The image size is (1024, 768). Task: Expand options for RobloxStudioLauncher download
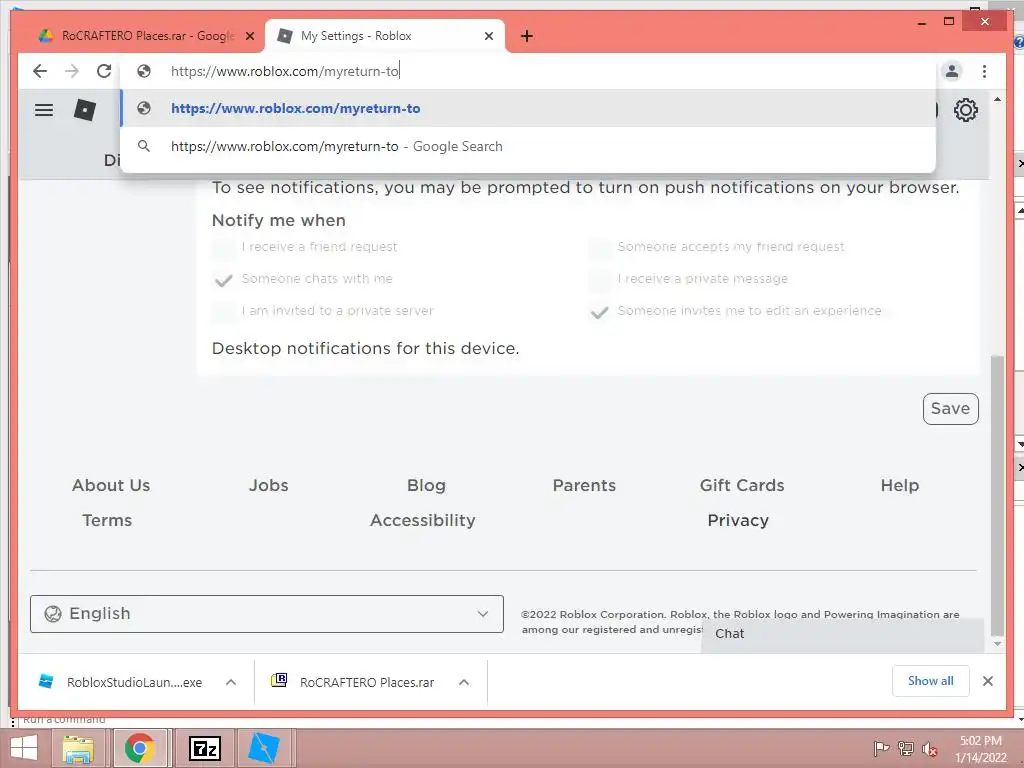coord(231,682)
